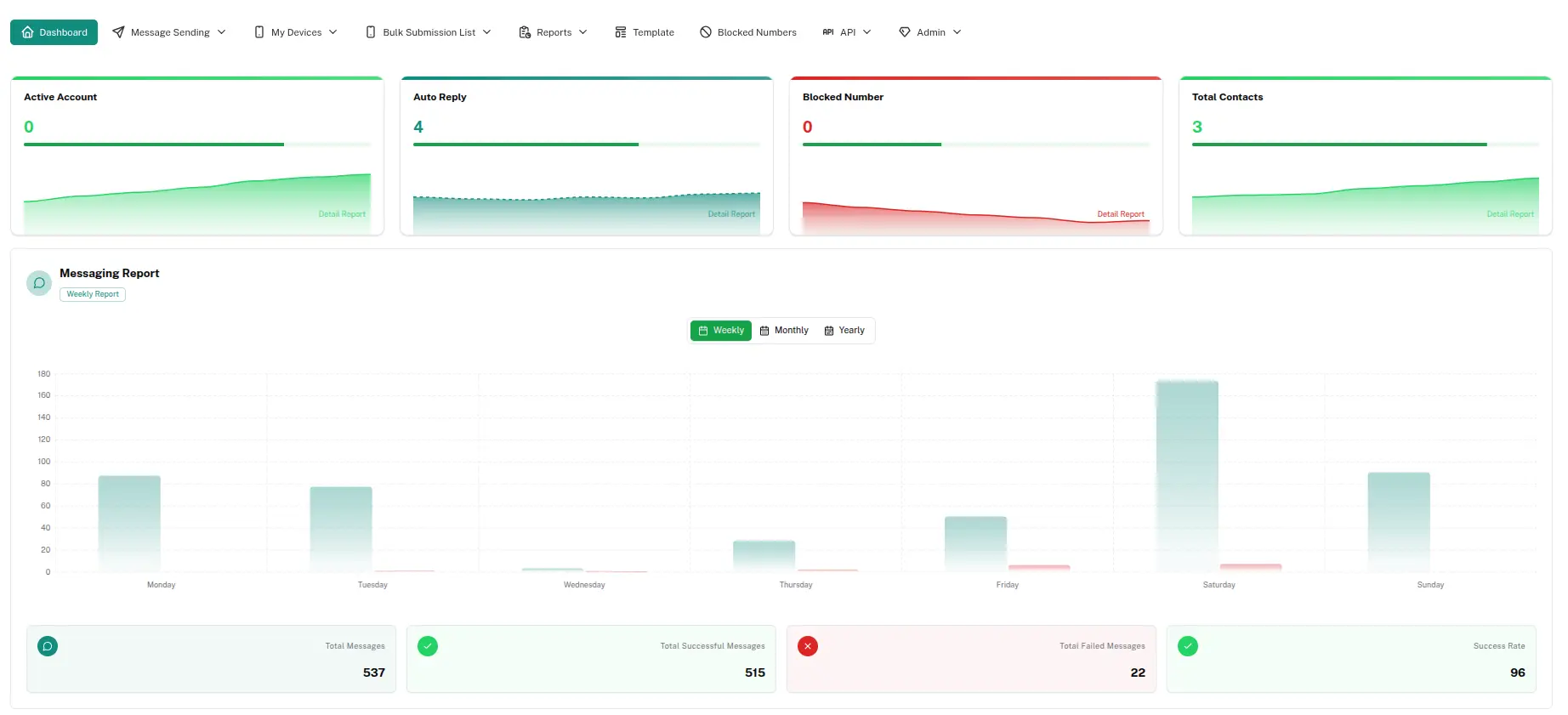Click the Message Sending paper plane icon
The image size is (1568, 715).
pyautogui.click(x=119, y=32)
